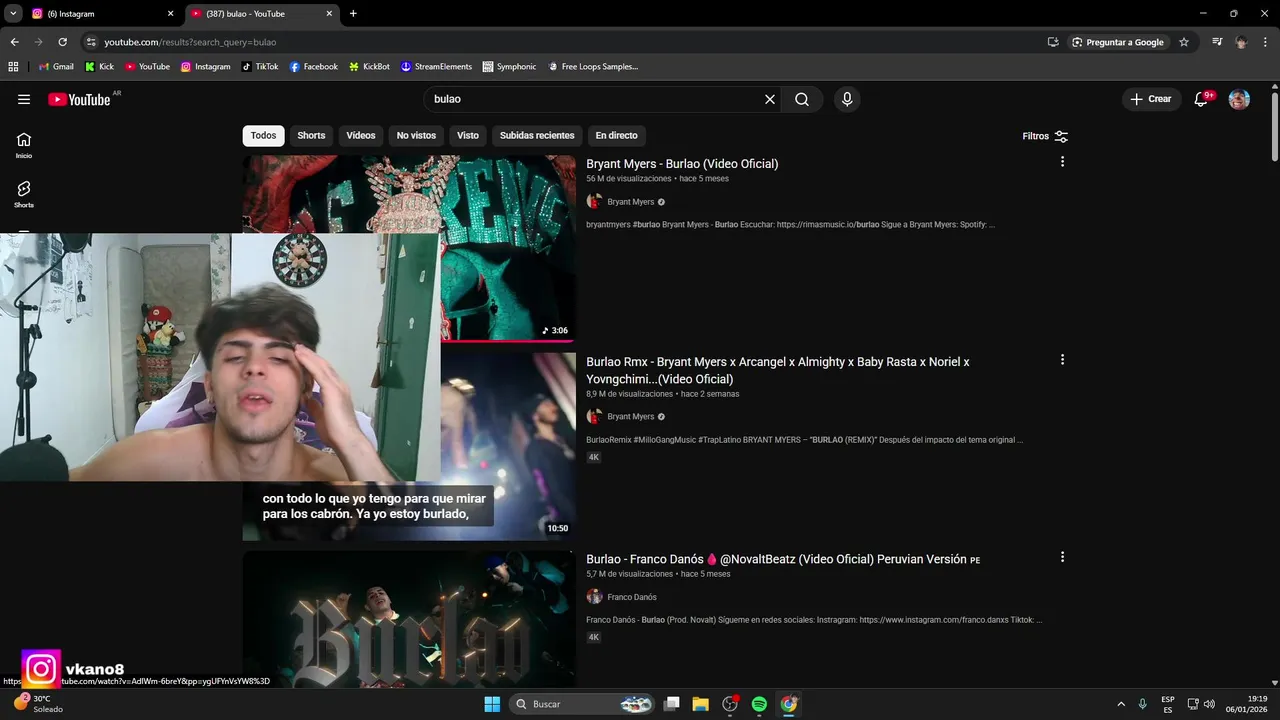Clear the search box with the X
The image size is (1280, 720).
770,99
